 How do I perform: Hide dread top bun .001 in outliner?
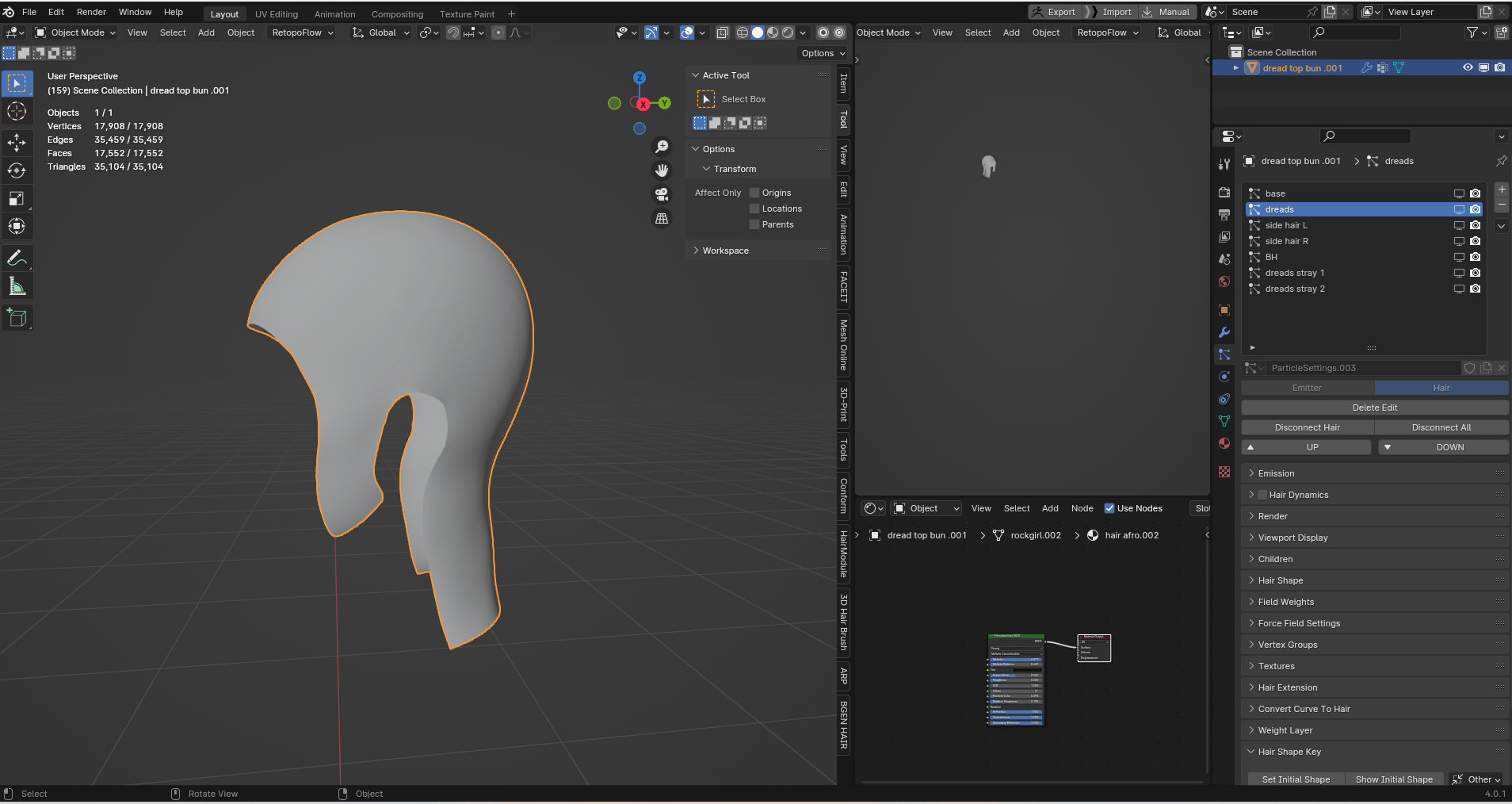tap(1468, 67)
